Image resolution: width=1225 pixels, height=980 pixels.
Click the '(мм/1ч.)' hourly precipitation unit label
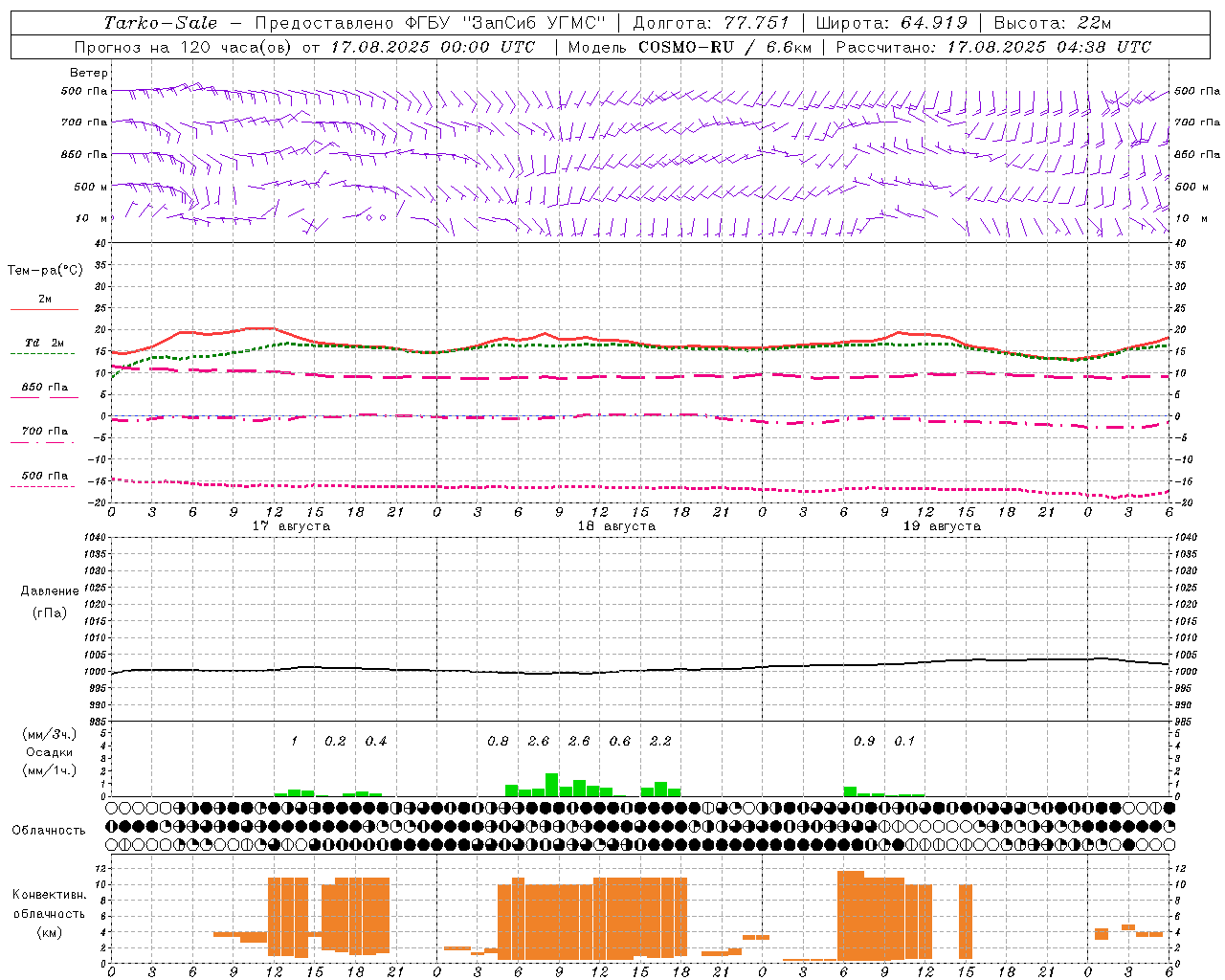click(x=50, y=770)
